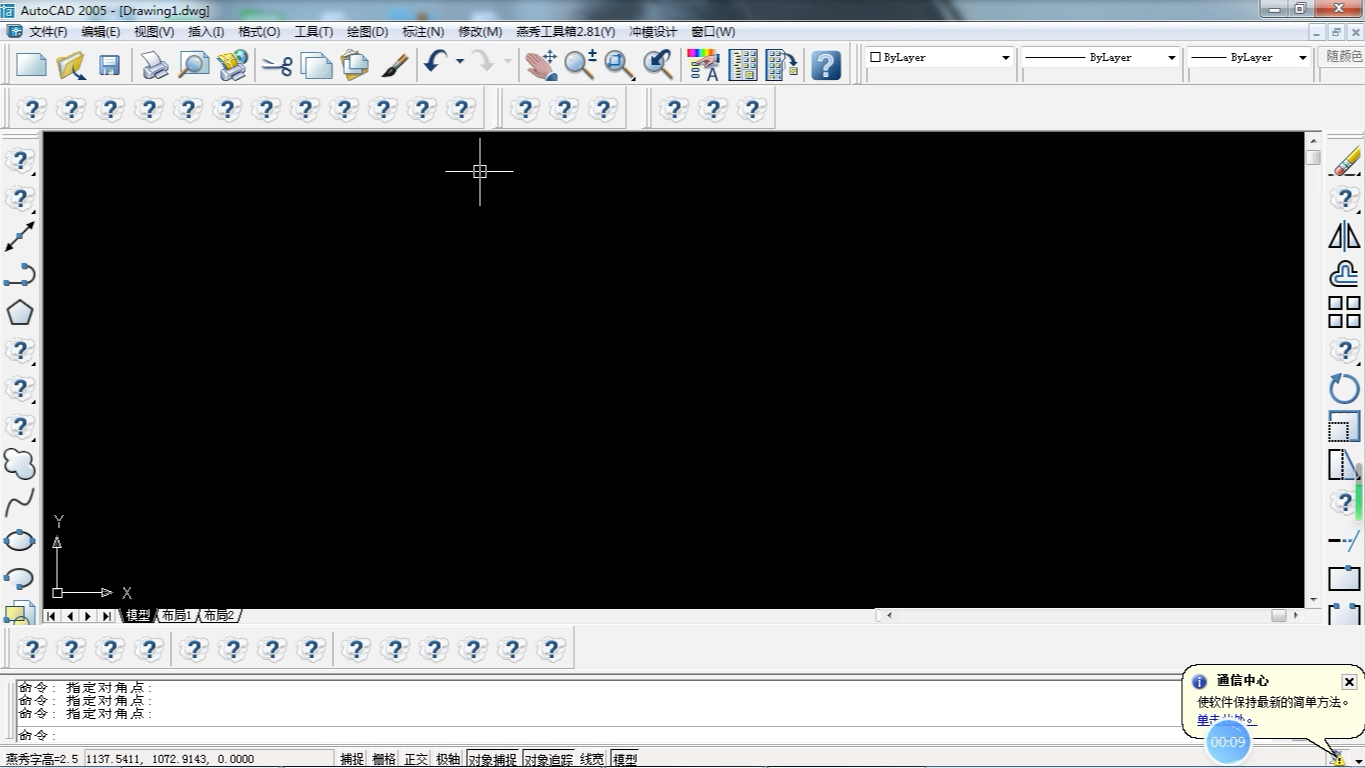Click the Communication Center tray icon

pos(1338,759)
